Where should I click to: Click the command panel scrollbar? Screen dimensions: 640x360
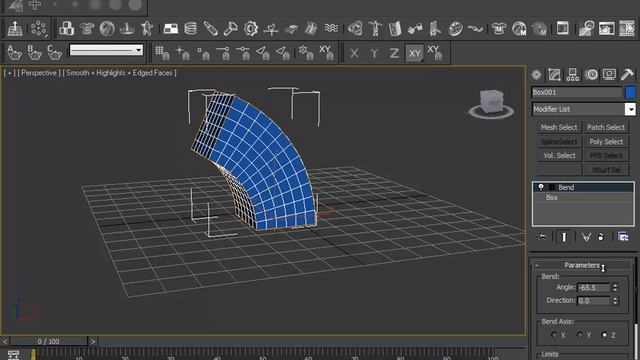(636, 341)
